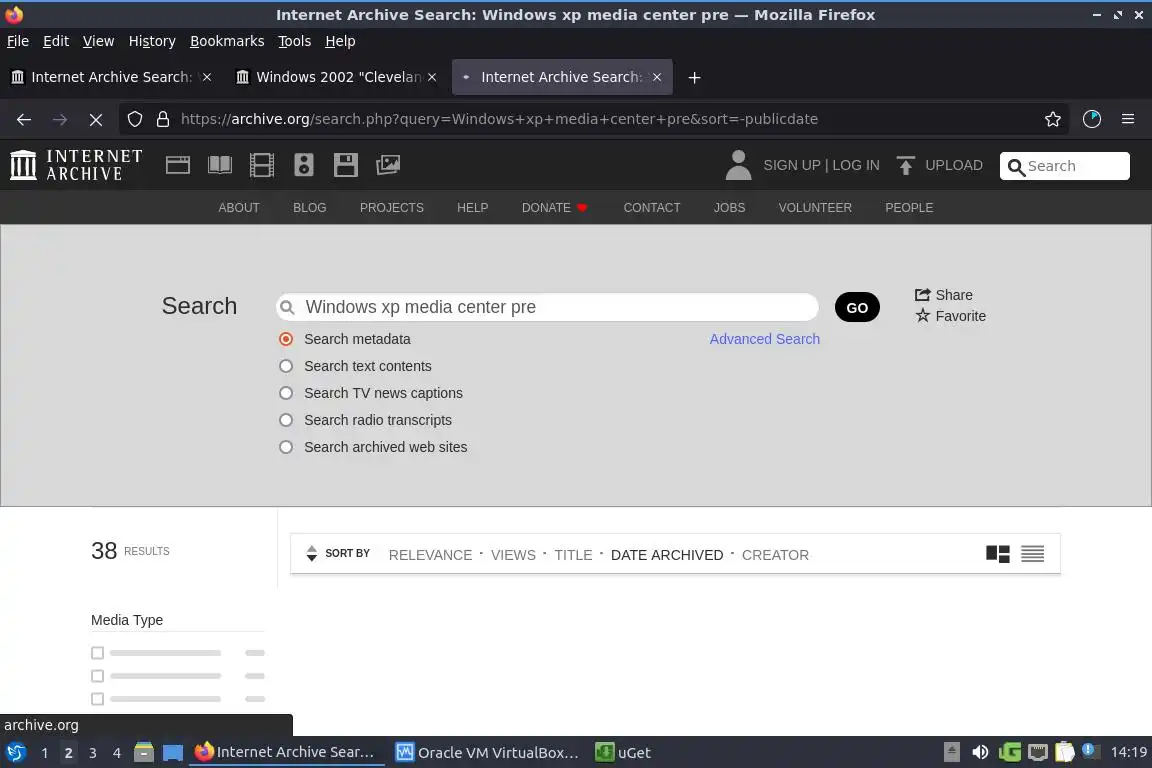This screenshot has height=768, width=1152.
Task: Focus the main search query field
Action: 547,307
